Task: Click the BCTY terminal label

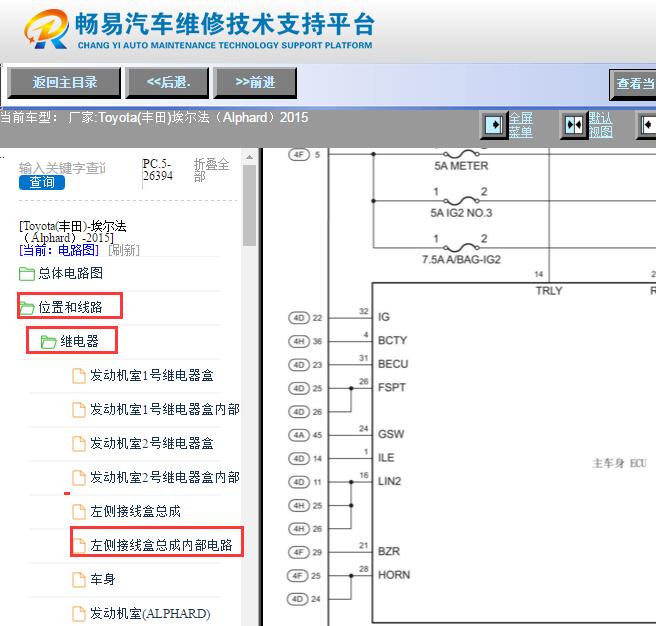Action: 392,340
